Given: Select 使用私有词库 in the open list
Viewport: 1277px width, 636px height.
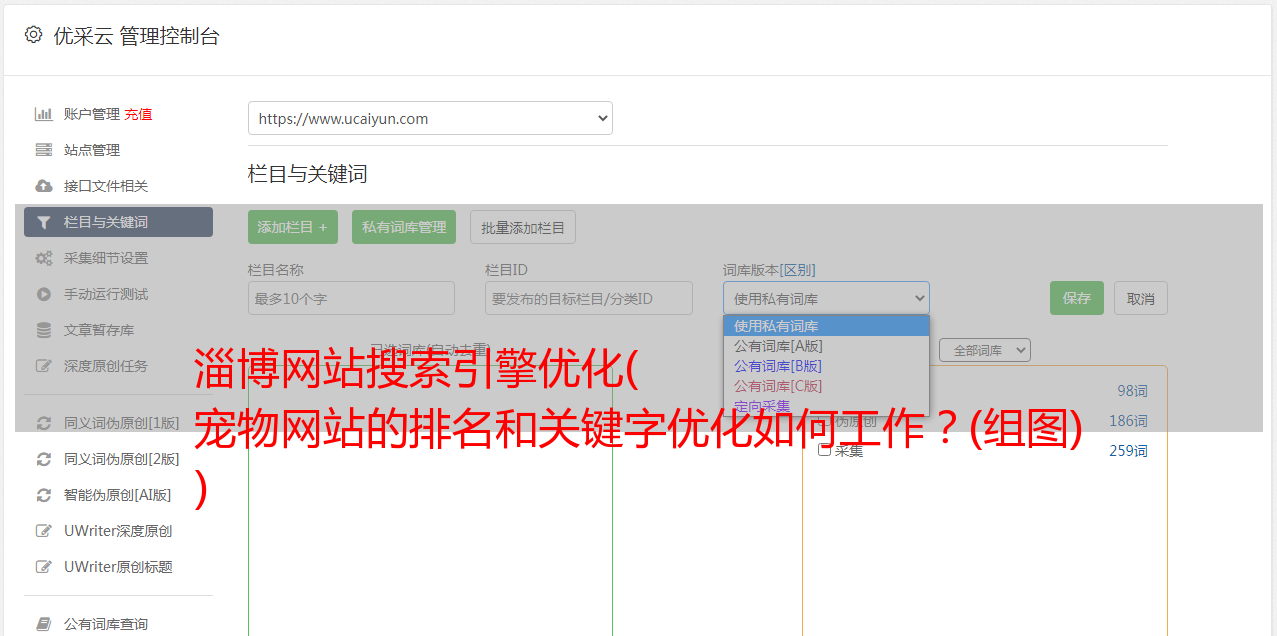Looking at the screenshot, I should click(826, 326).
